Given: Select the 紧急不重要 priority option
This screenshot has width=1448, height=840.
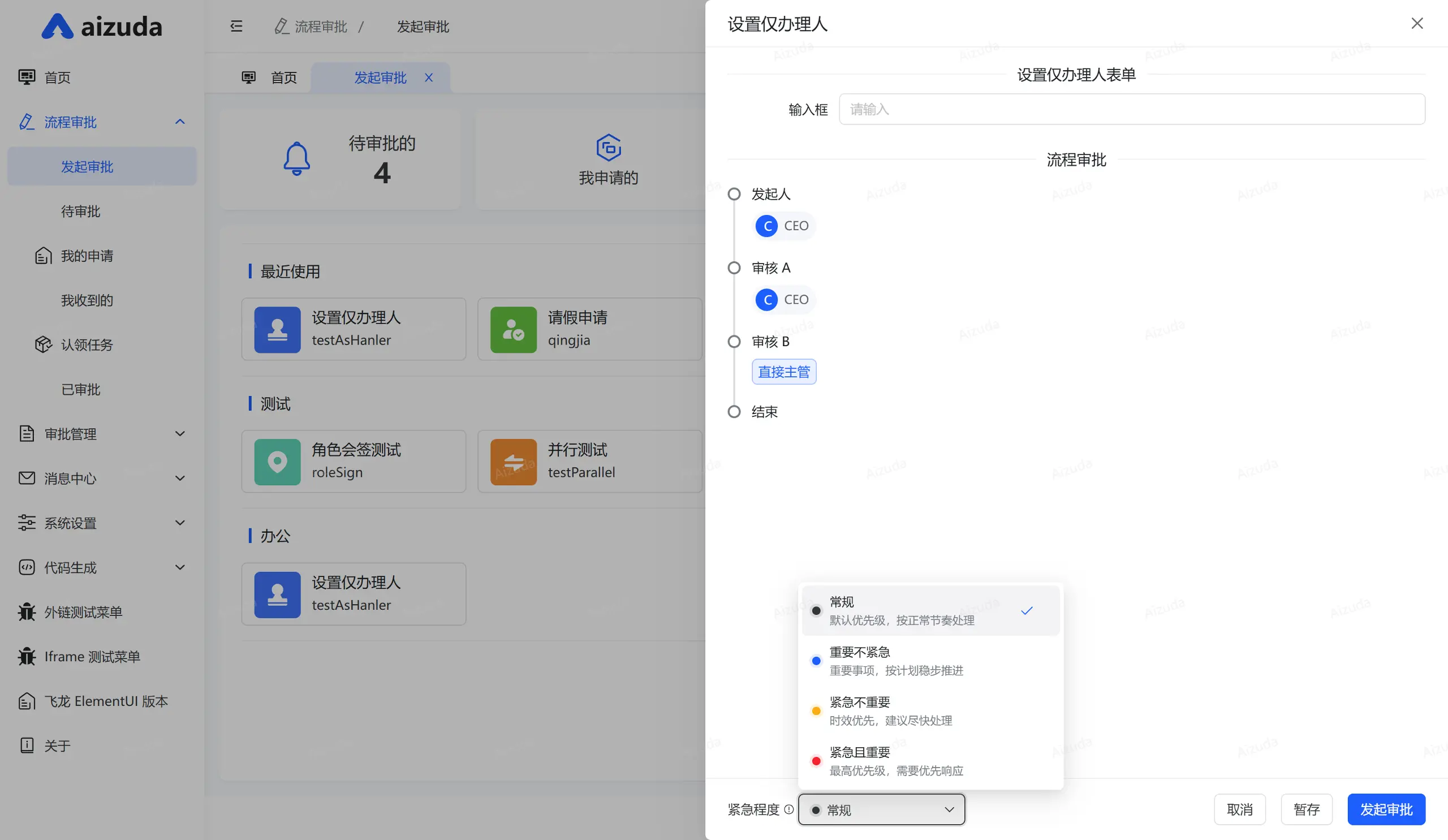Looking at the screenshot, I should point(930,710).
